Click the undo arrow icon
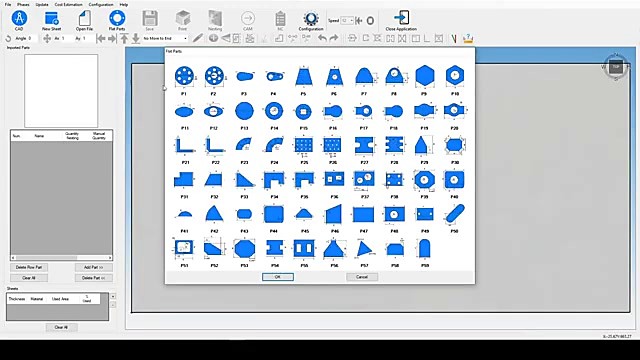640x360 pixels. tap(322, 38)
